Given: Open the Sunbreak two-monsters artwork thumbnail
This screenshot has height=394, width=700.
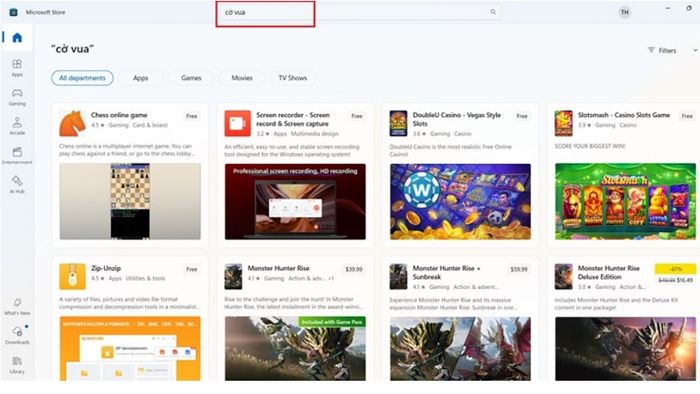Looking at the screenshot, I should 460,348.
